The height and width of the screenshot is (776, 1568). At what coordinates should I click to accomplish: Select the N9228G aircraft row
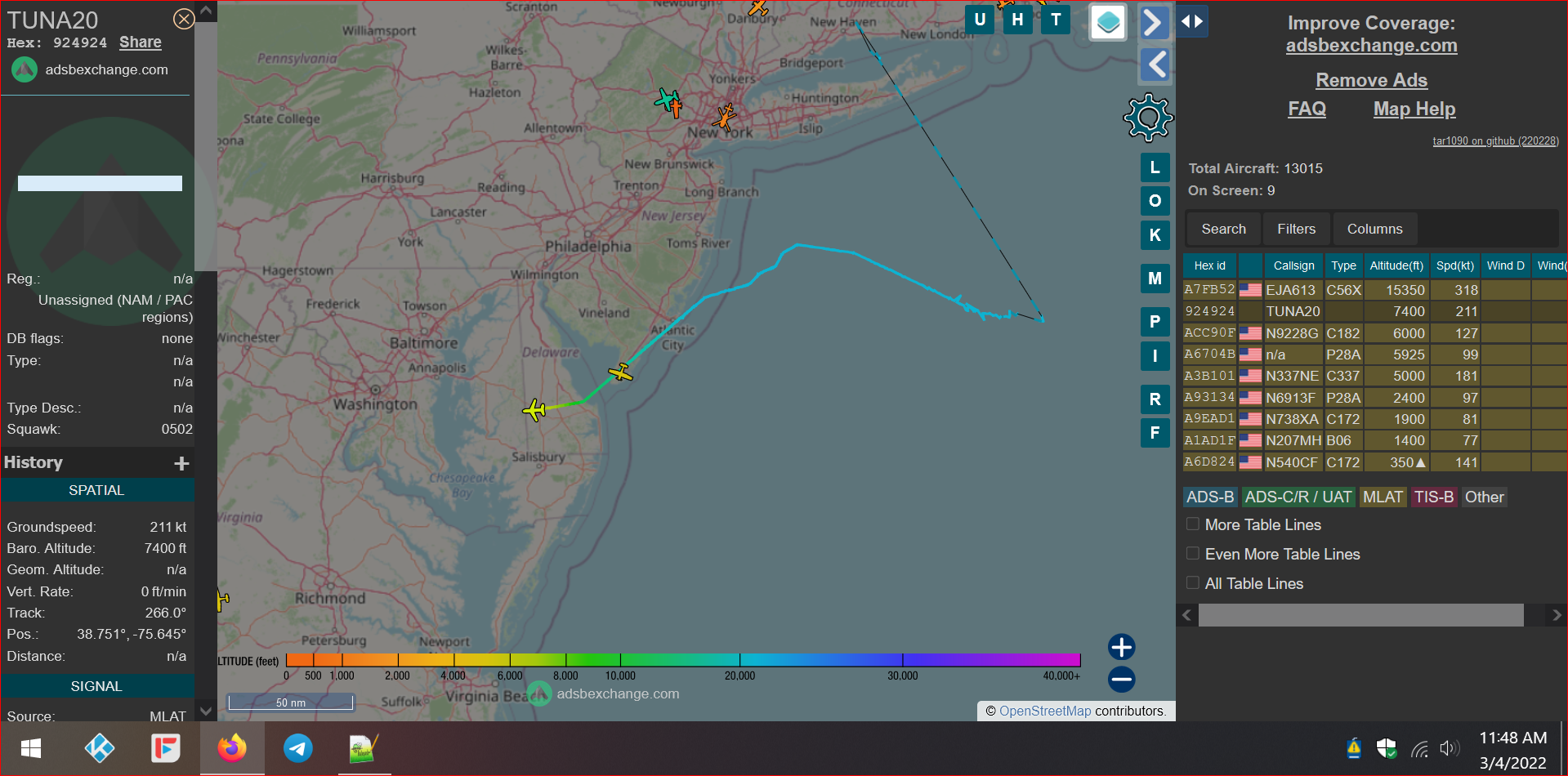click(x=1375, y=333)
